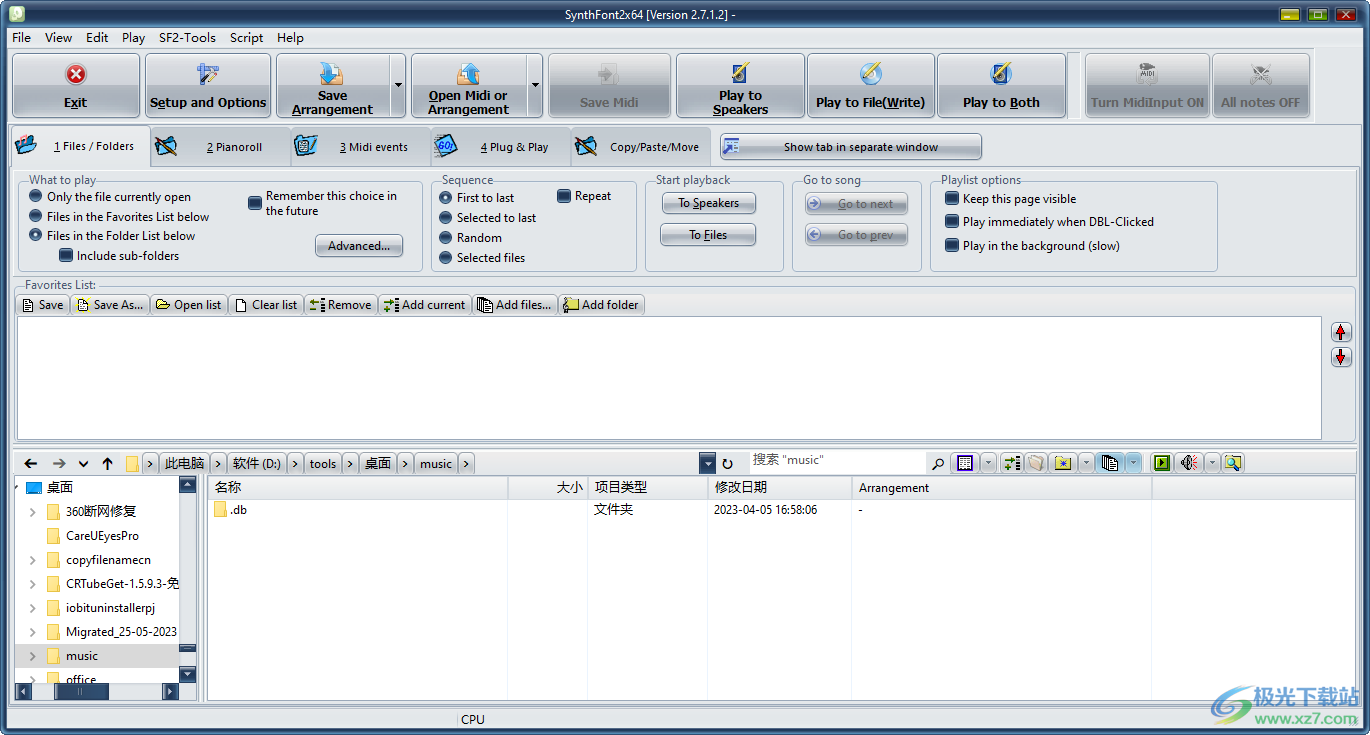
Task: Click the green play icon in browser toolbar
Action: pyautogui.click(x=1161, y=463)
